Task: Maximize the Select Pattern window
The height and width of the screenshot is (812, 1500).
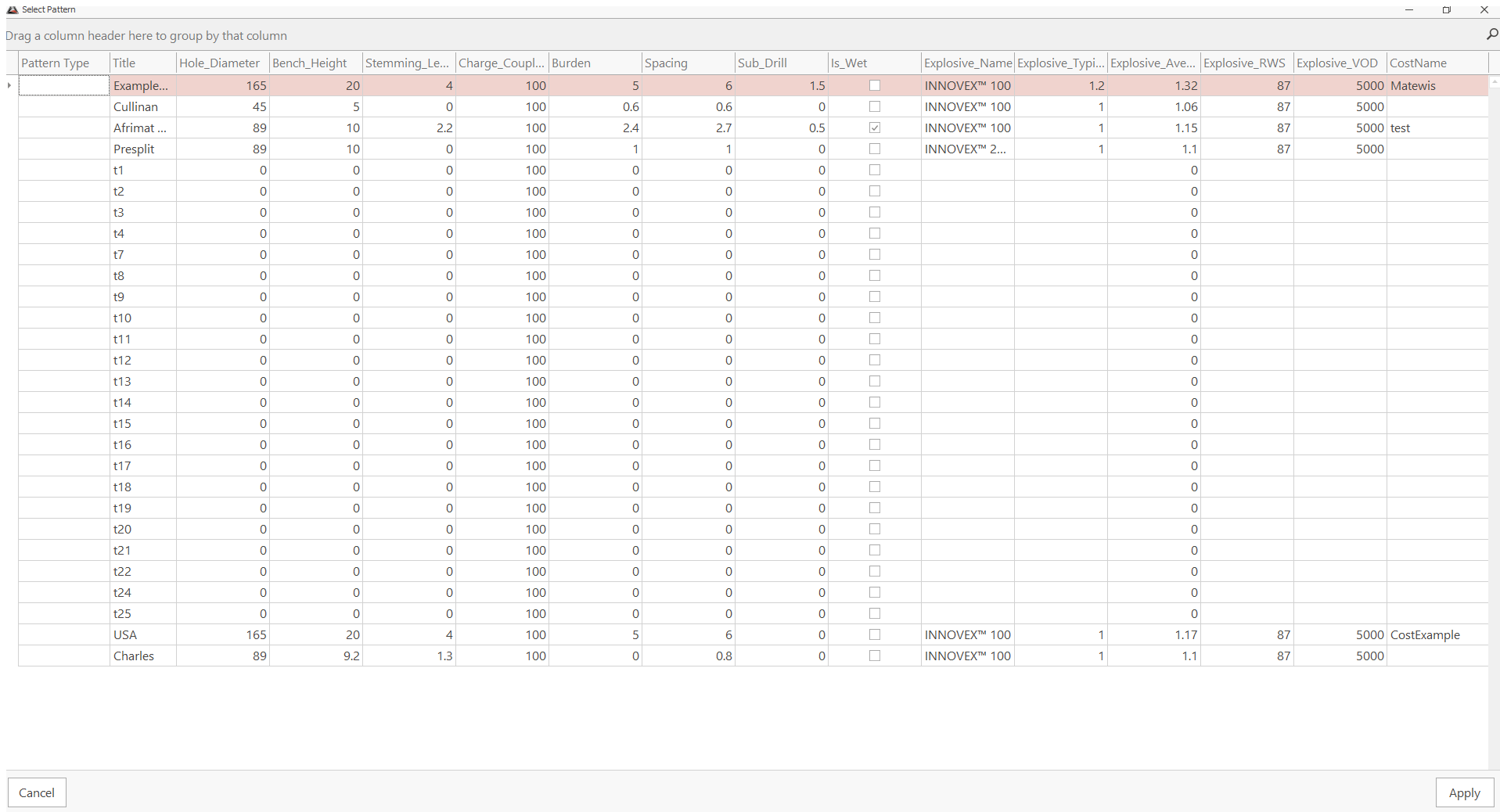Action: 1446,9
